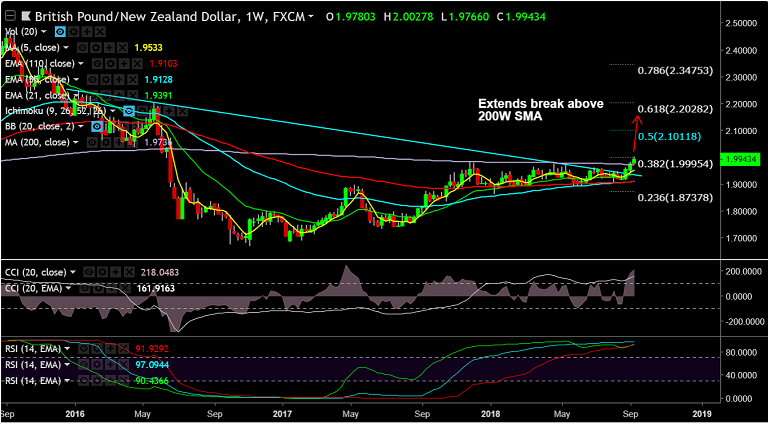Click the Fibonacci 0.786(2.34753) level label

click(675, 71)
